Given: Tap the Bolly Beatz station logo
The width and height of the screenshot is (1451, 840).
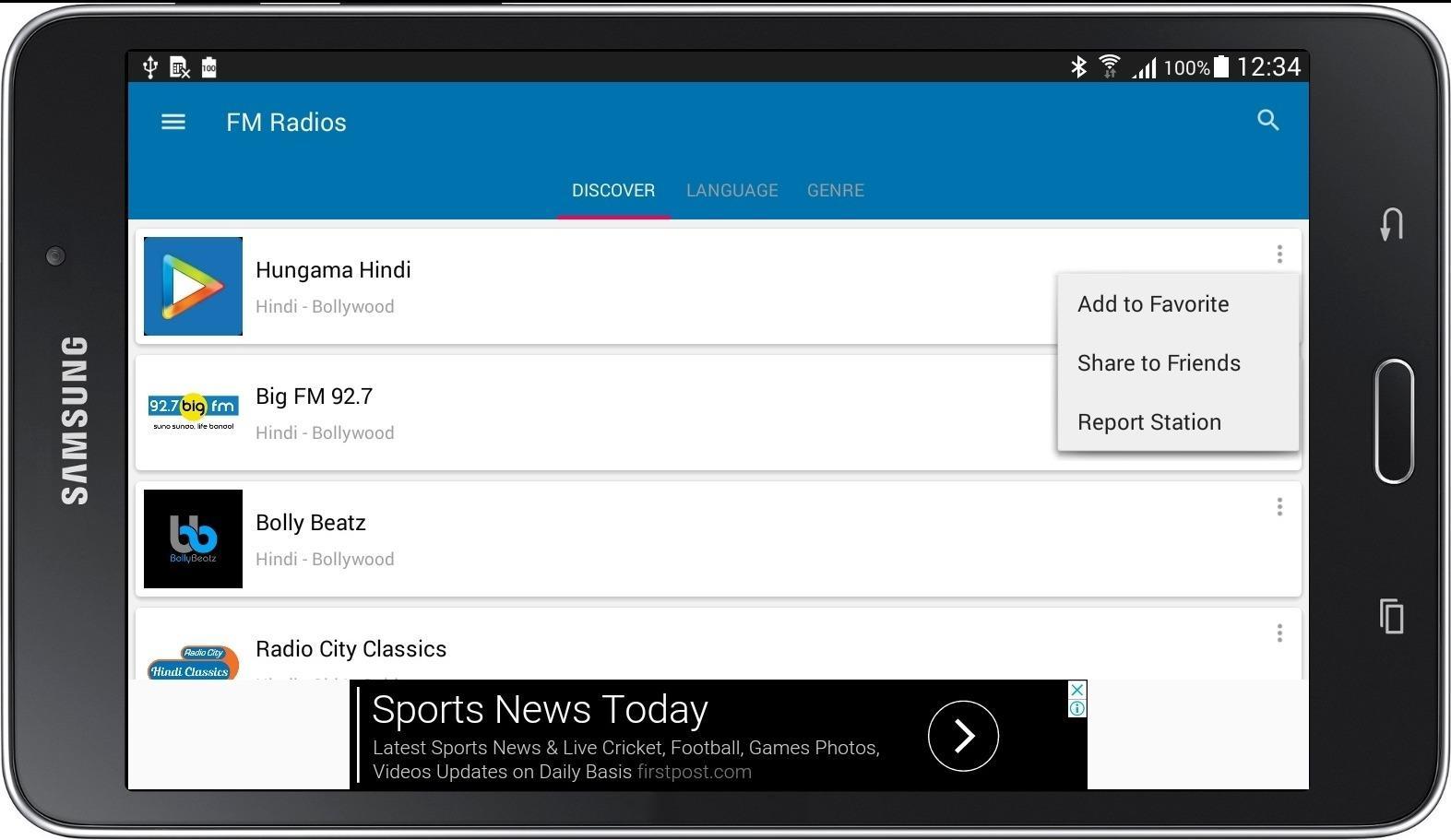Looking at the screenshot, I should click(x=193, y=538).
